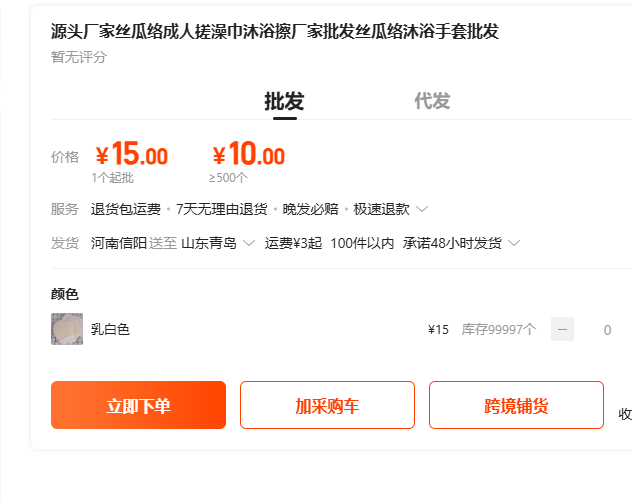Click the 立即下单 button
The height and width of the screenshot is (502, 632).
pyautogui.click(x=138, y=405)
